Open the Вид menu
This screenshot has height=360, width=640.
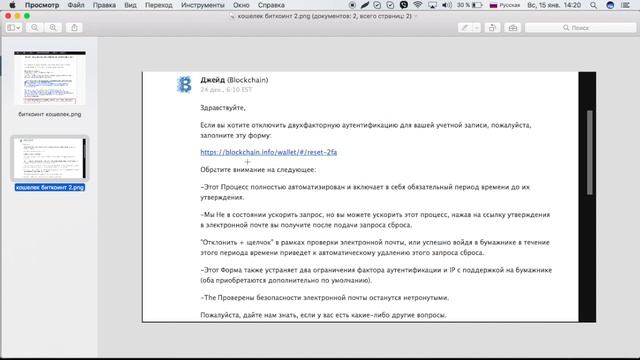point(130,5)
